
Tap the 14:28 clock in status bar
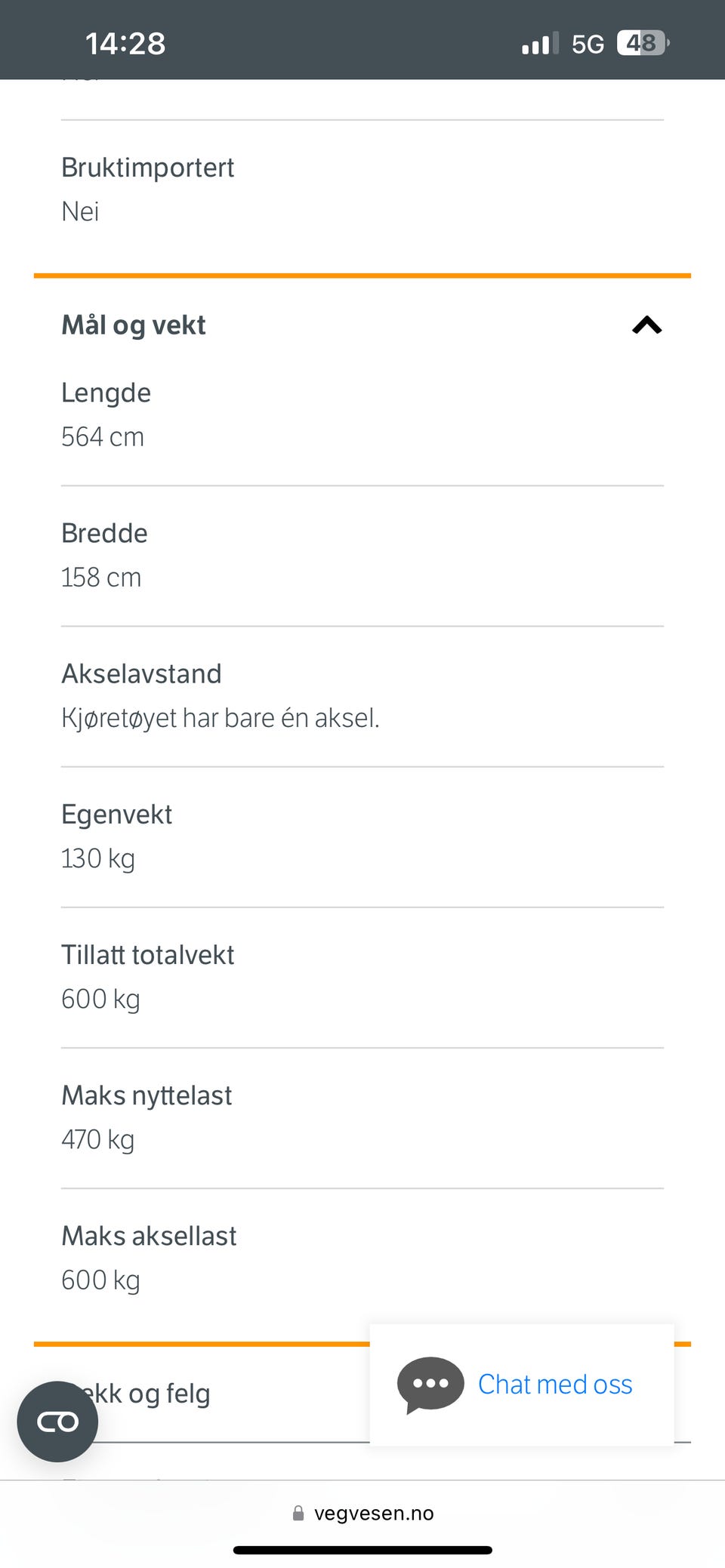click(125, 43)
